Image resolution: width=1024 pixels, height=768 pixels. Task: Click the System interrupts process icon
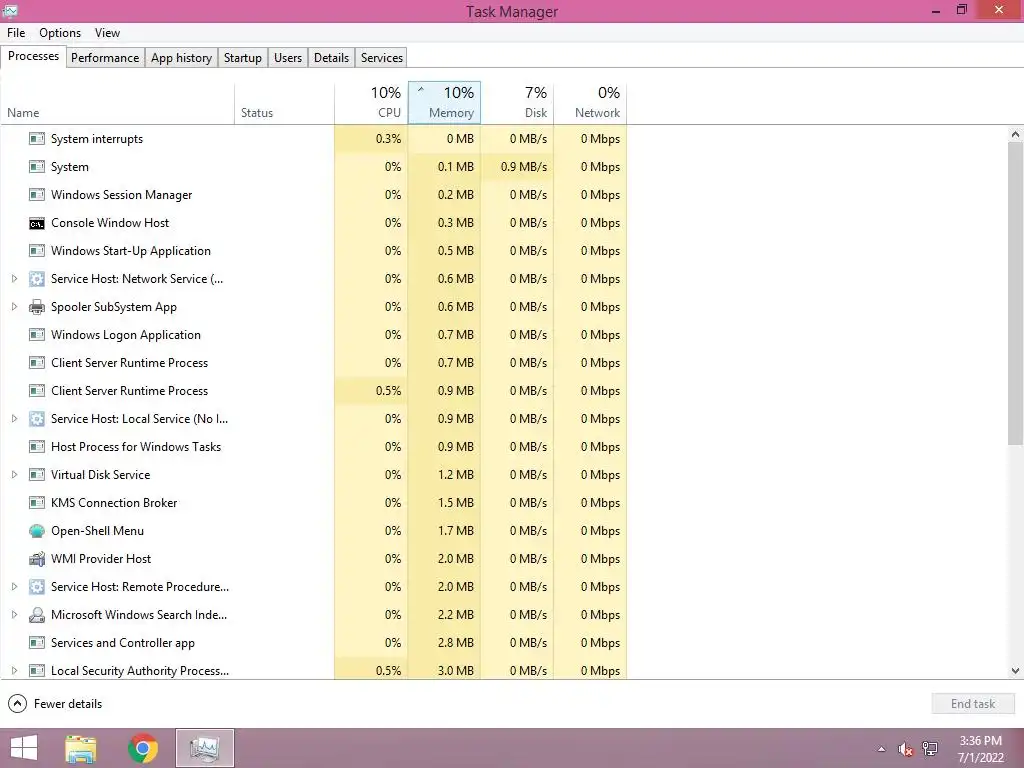pos(37,138)
